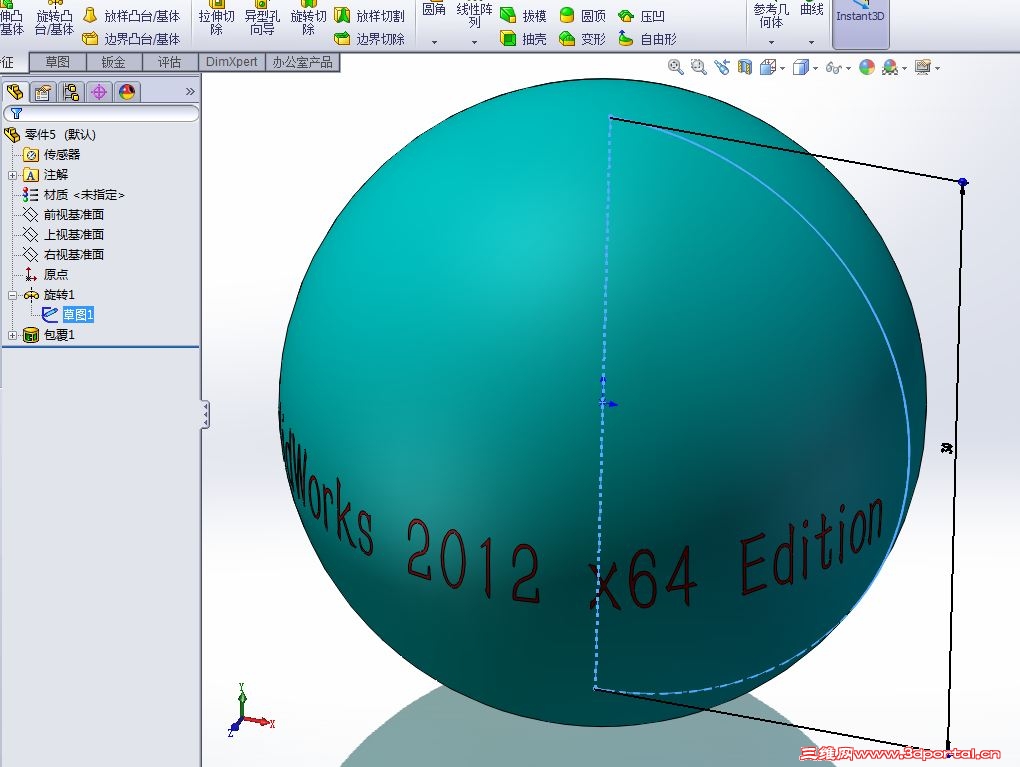
Task: Click the 圆角 fillet tool
Action: coord(434,9)
